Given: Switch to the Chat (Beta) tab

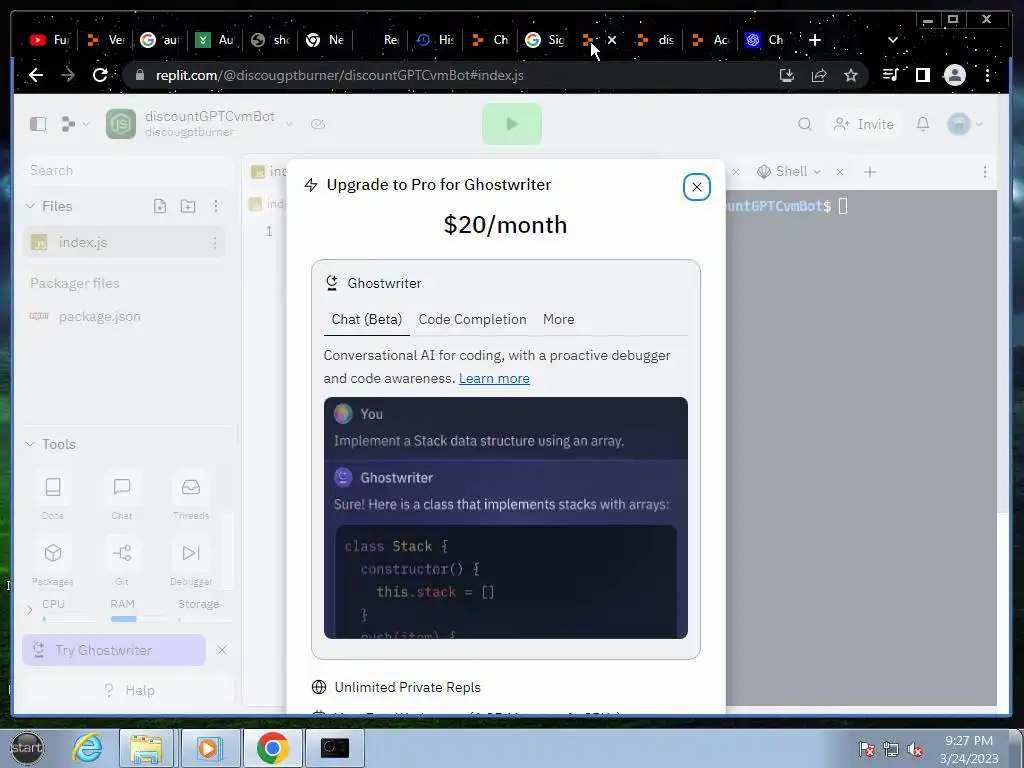Looking at the screenshot, I should (x=366, y=319).
